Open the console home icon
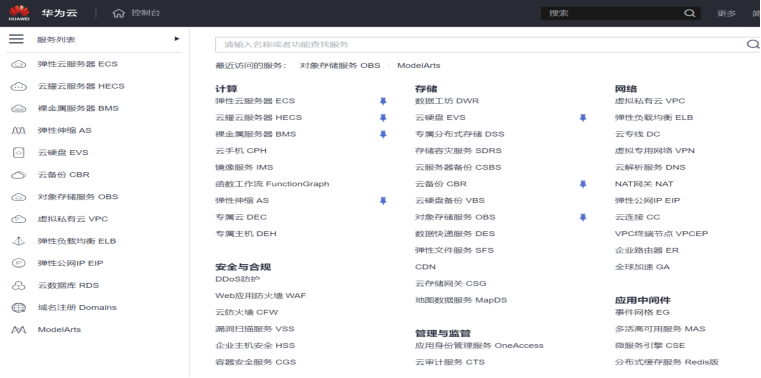Viewport: 761px width, 378px height. pos(118,13)
